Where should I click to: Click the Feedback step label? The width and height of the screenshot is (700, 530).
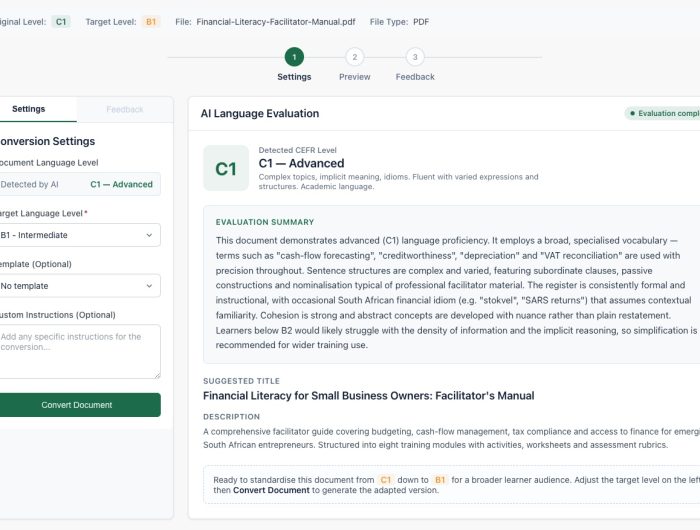coord(415,77)
